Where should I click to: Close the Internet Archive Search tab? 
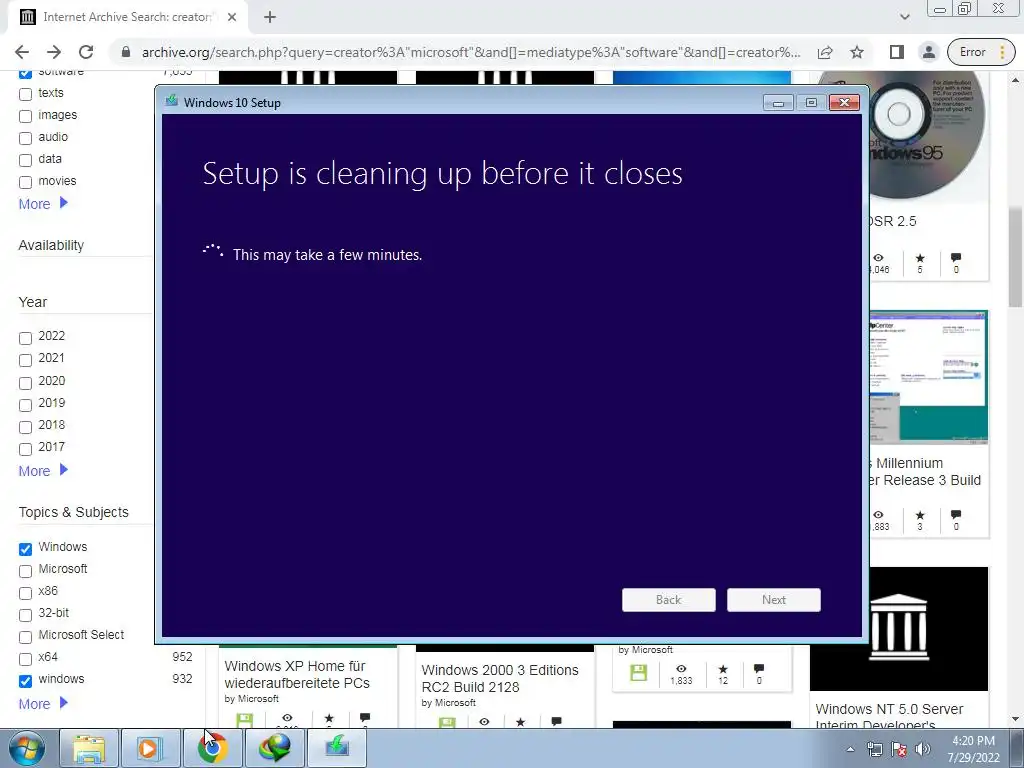[x=232, y=18]
